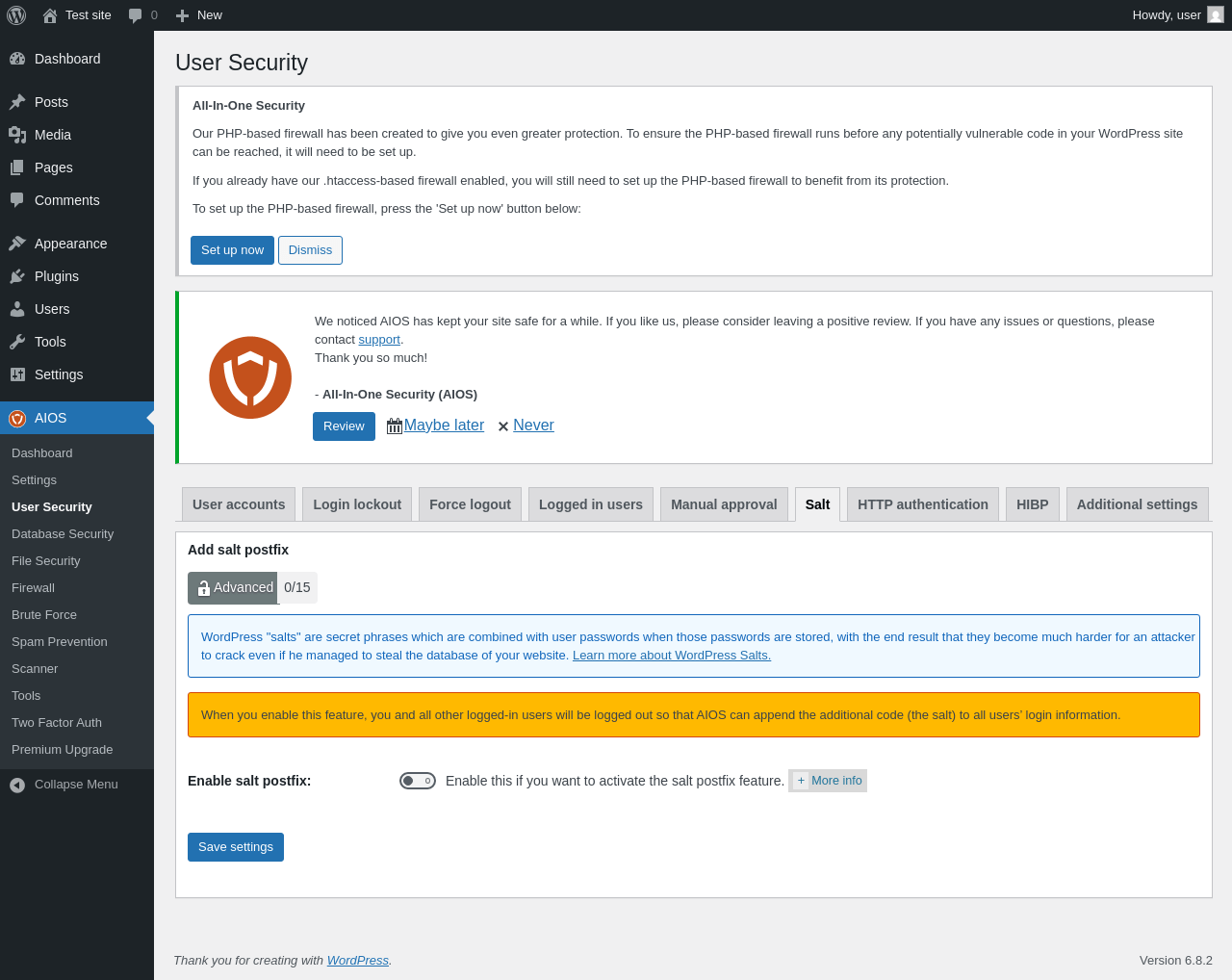Click the Howdy, user account text
1232x980 pixels.
(1167, 15)
